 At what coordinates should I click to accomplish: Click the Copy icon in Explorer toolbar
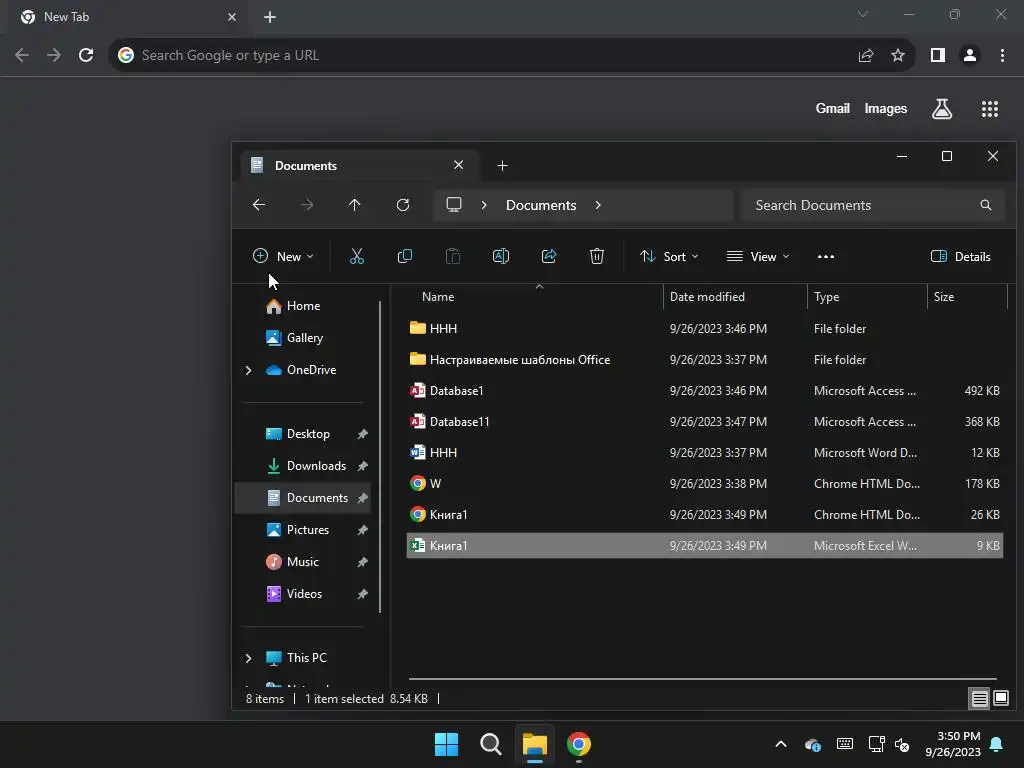pyautogui.click(x=405, y=257)
